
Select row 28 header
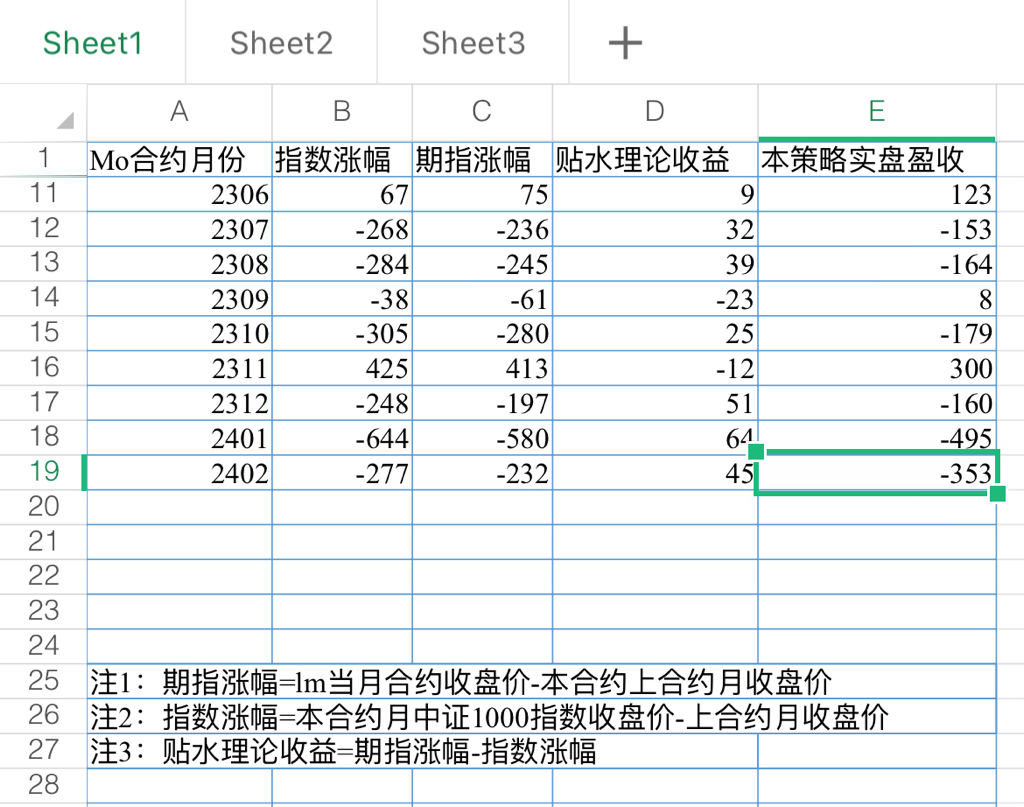coord(43,785)
